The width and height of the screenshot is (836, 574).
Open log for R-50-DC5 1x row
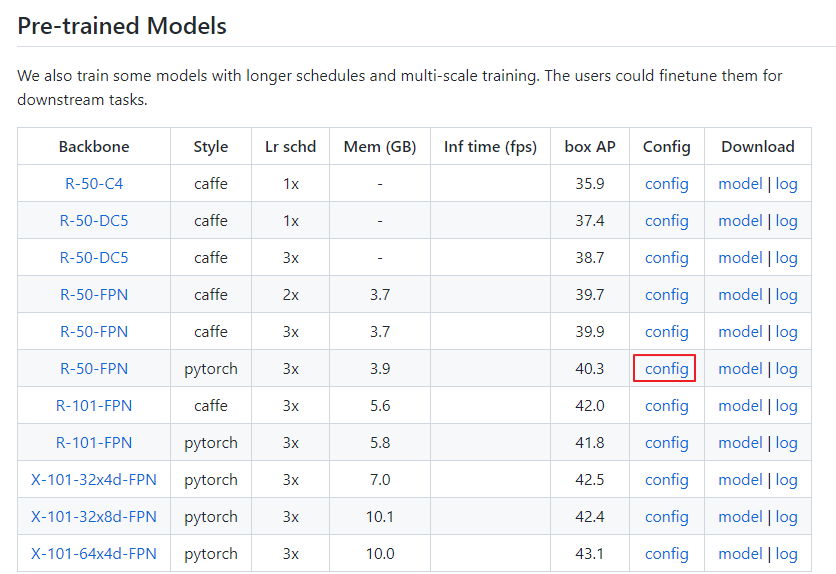786,221
